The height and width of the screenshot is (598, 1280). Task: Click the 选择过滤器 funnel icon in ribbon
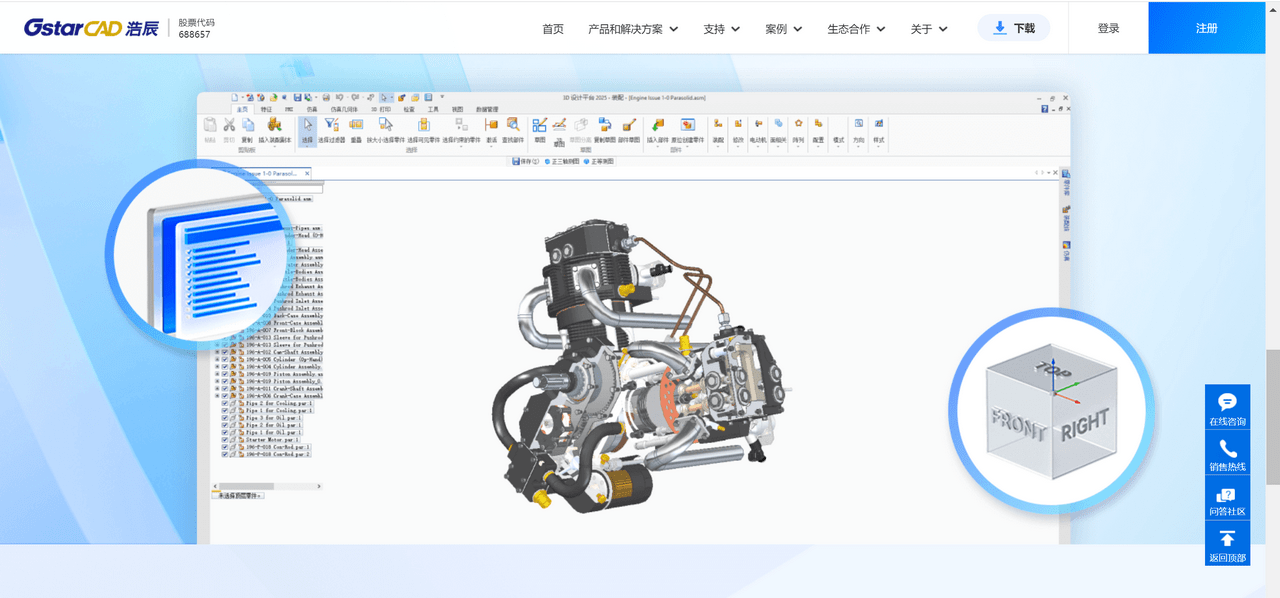331,126
